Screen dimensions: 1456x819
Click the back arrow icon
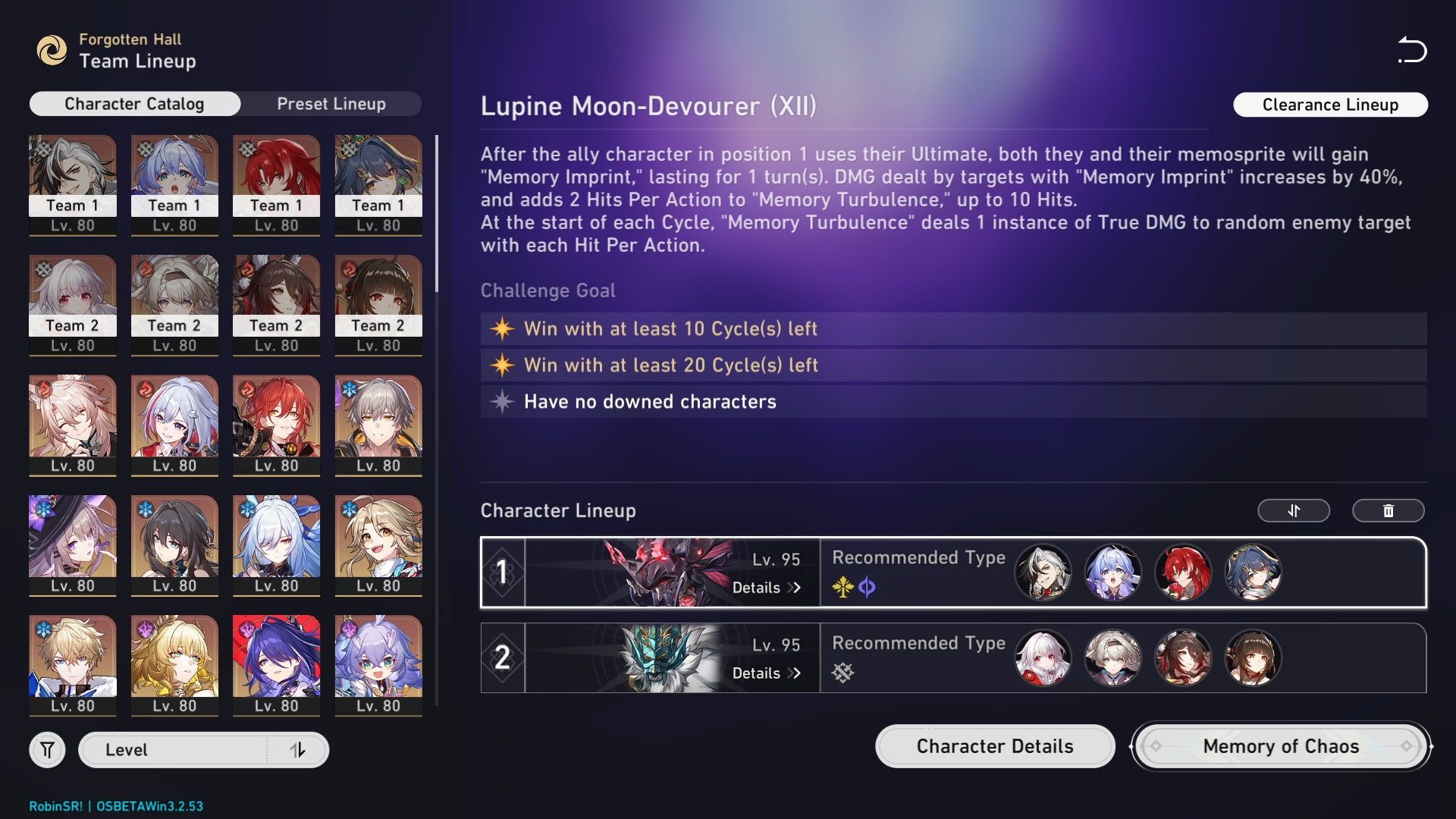point(1412,50)
